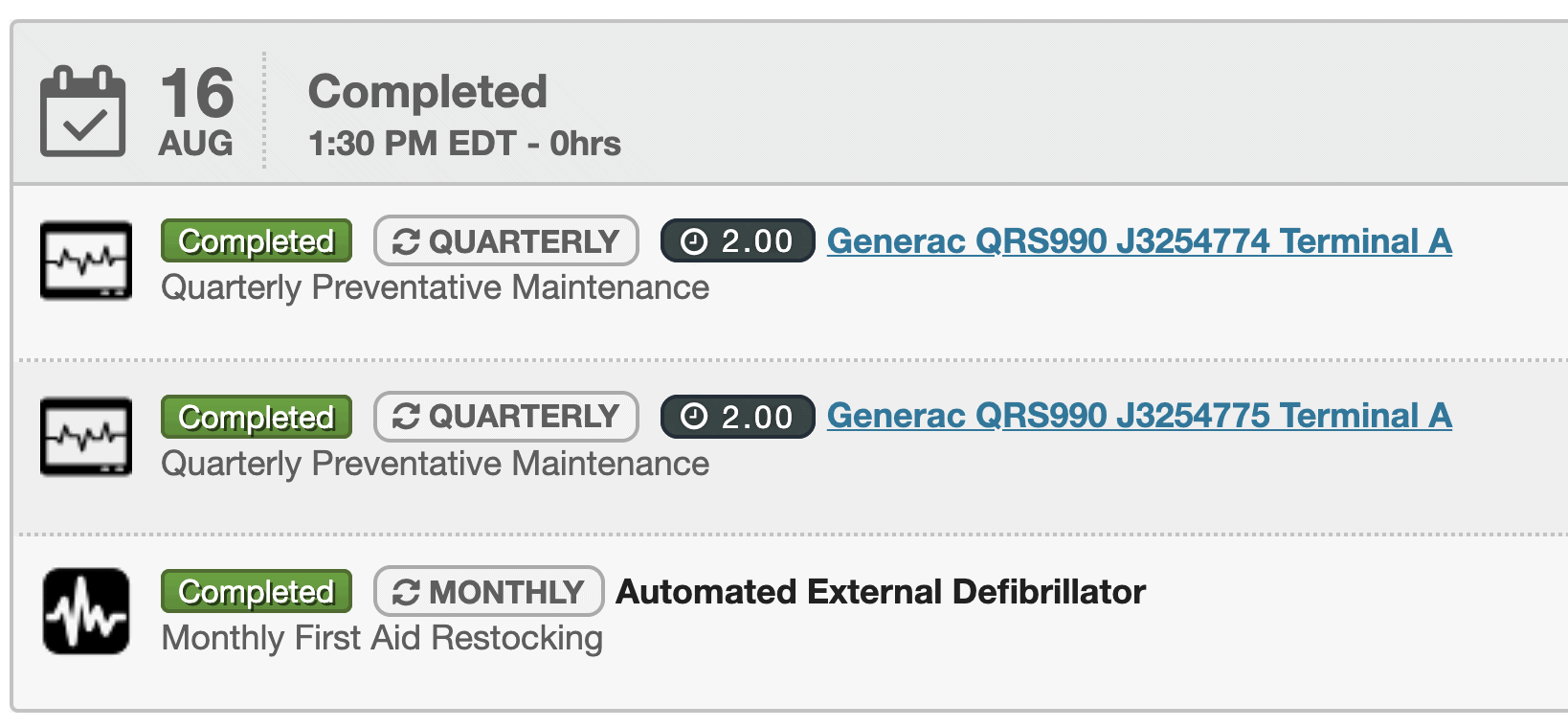Click the clock icon in the first 2.00 badge
Screen dimensions: 1568x728
(x=694, y=242)
